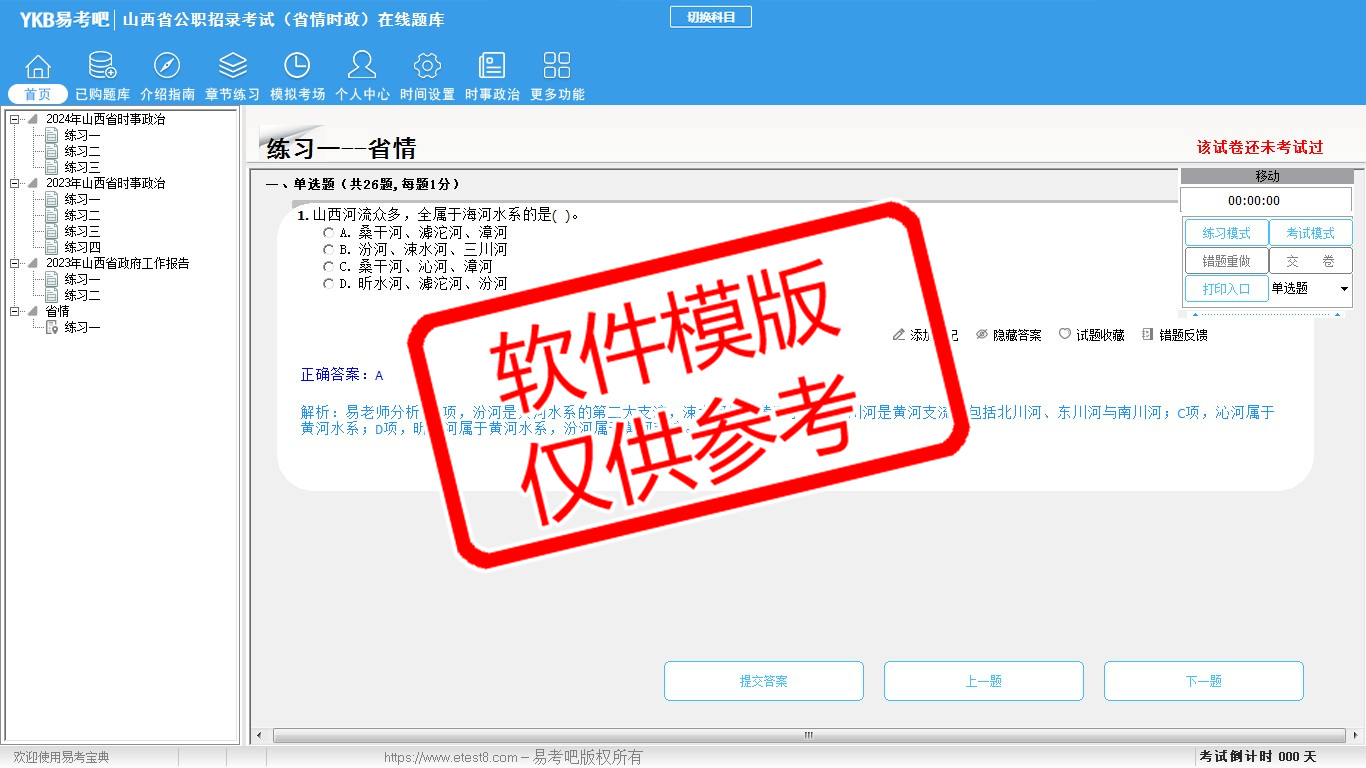This screenshot has width=1366, height=768.
Task: Switch to 考试模式 exam mode
Action: click(1310, 233)
